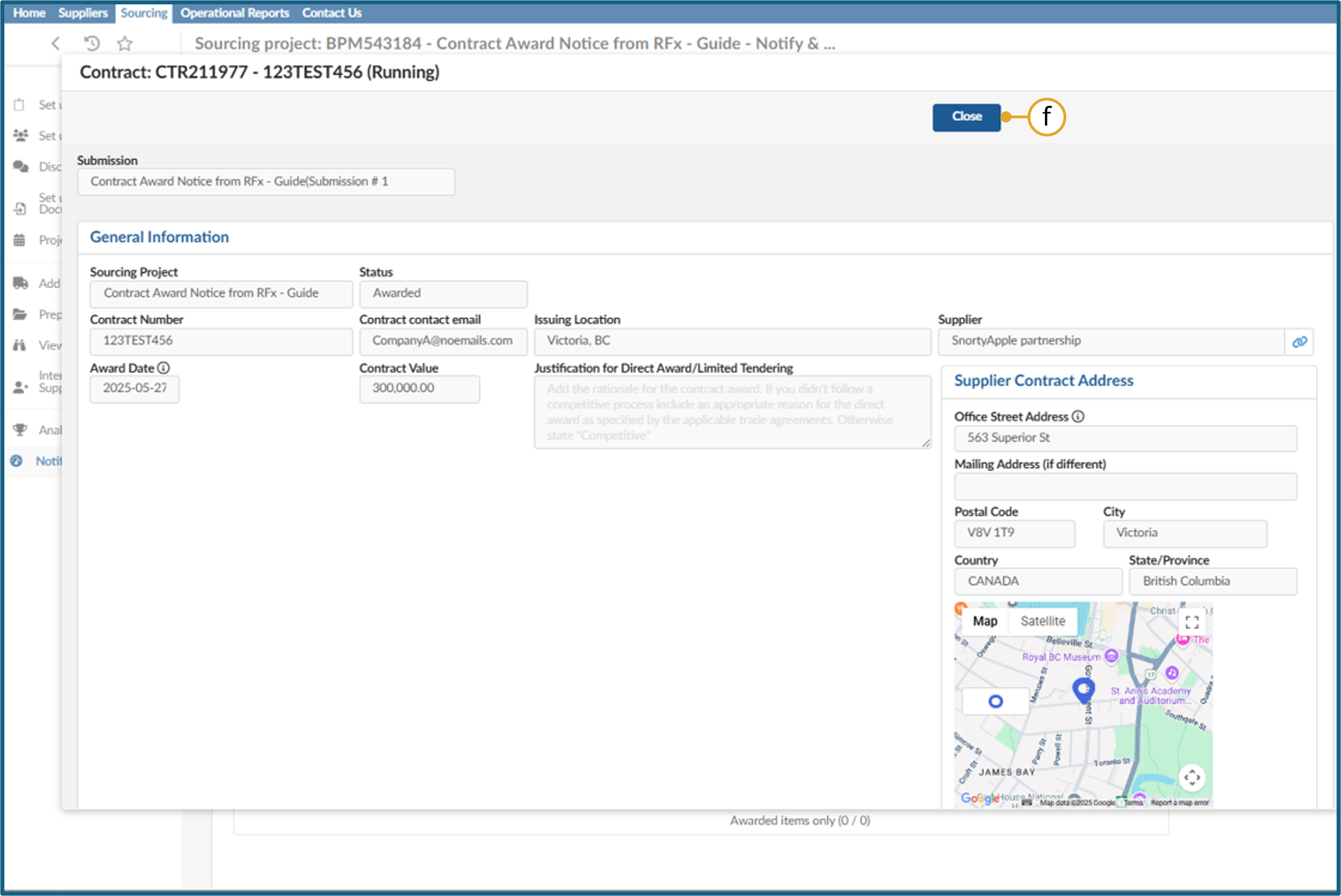Click the Postal Code field V8V 1T9

point(1015,534)
